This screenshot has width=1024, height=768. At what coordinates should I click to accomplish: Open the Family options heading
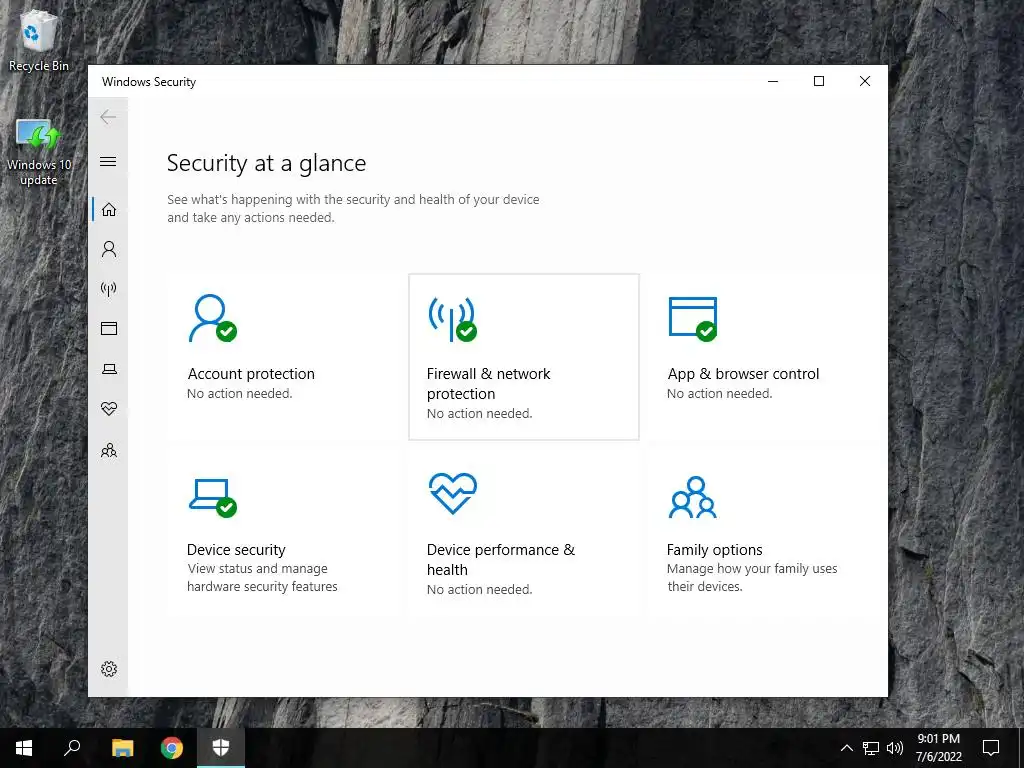(x=714, y=549)
